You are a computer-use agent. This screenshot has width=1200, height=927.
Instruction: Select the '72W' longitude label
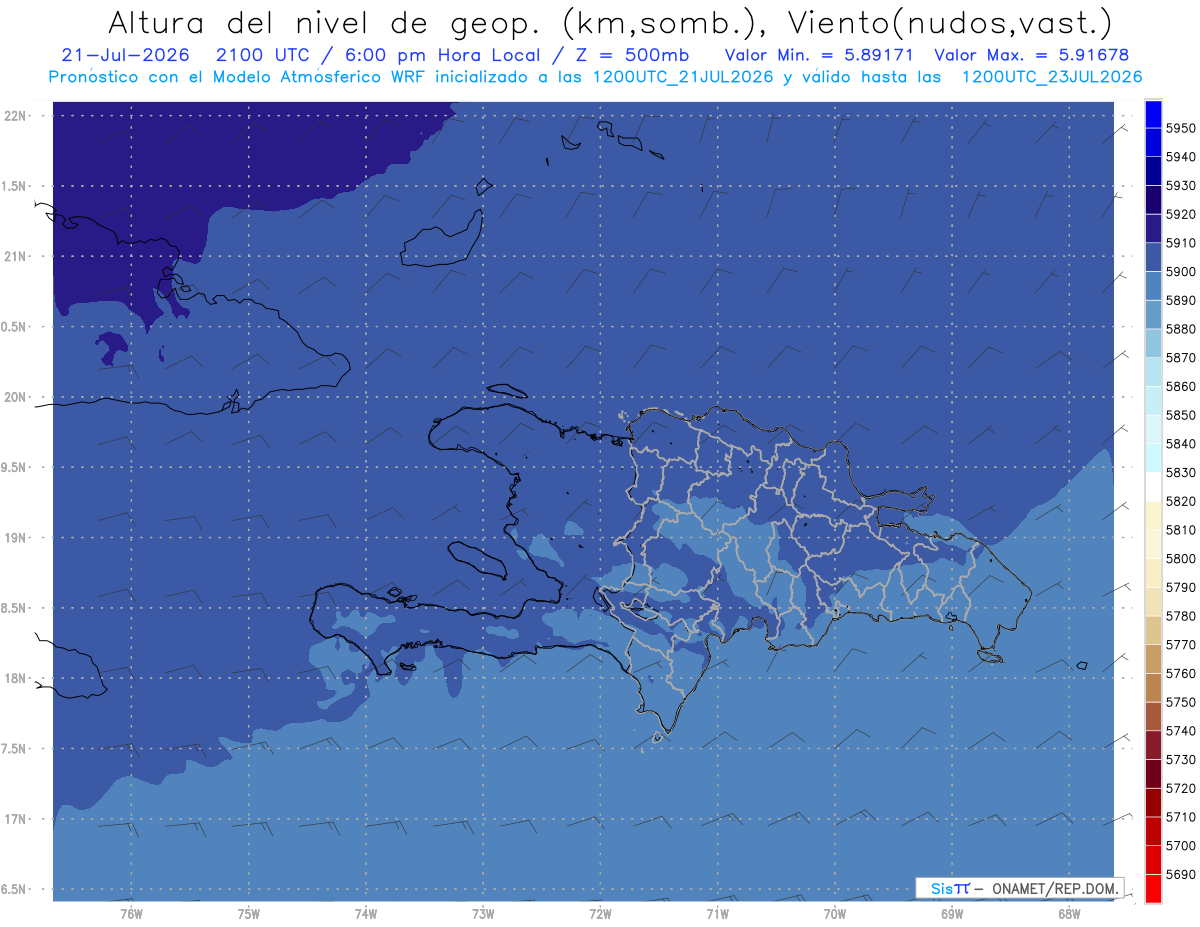point(599,914)
